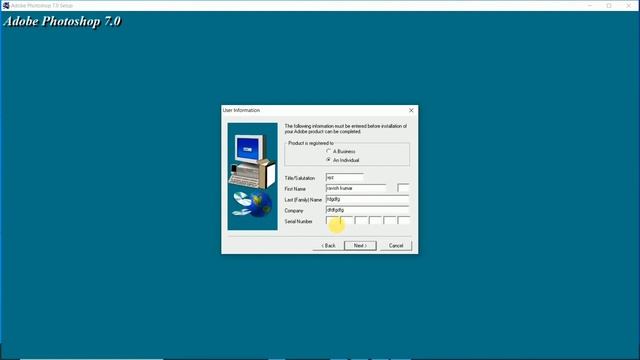Click the Last (Family) Name input field

click(x=367, y=199)
